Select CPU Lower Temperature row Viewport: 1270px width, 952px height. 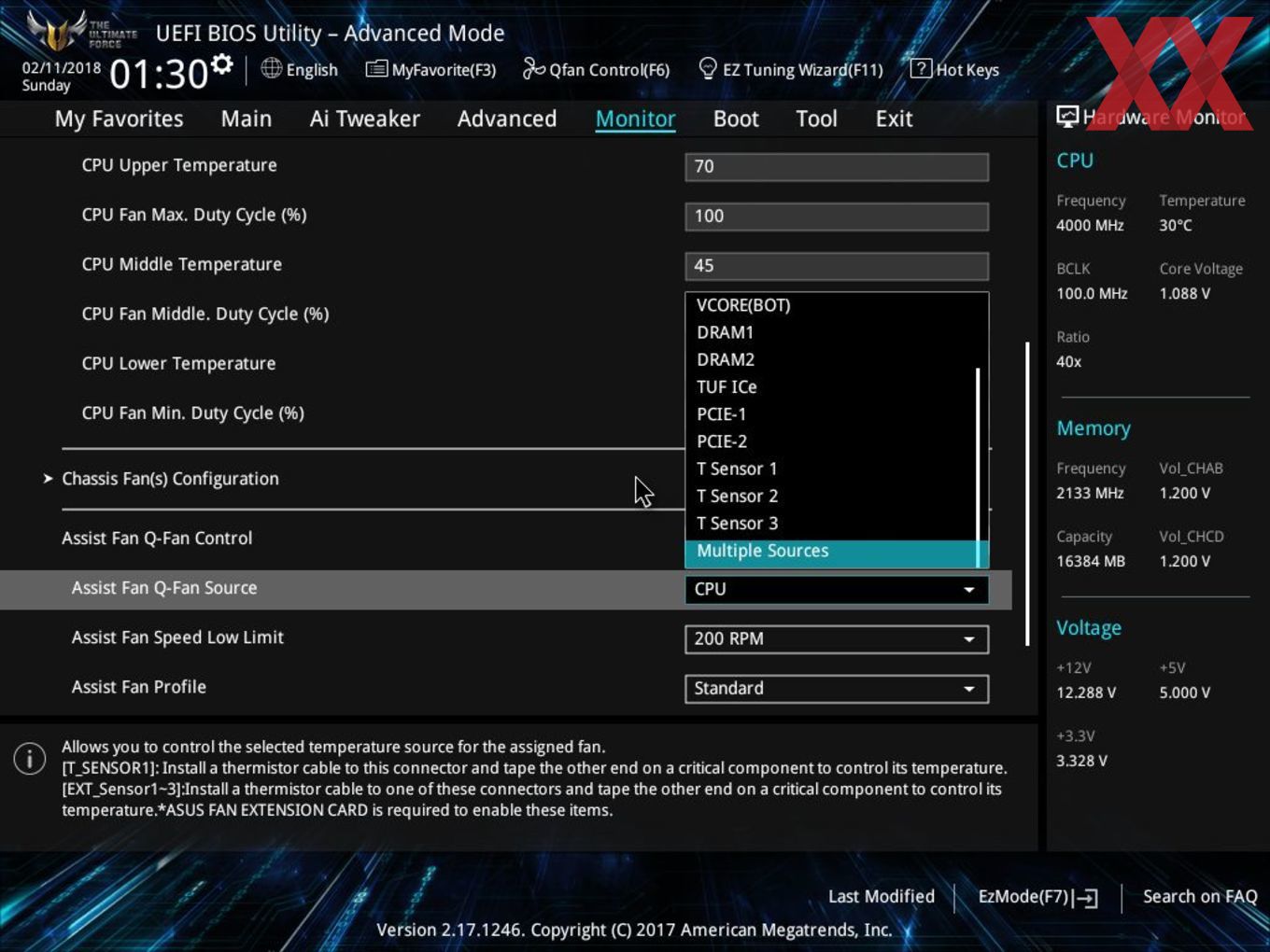(x=178, y=363)
